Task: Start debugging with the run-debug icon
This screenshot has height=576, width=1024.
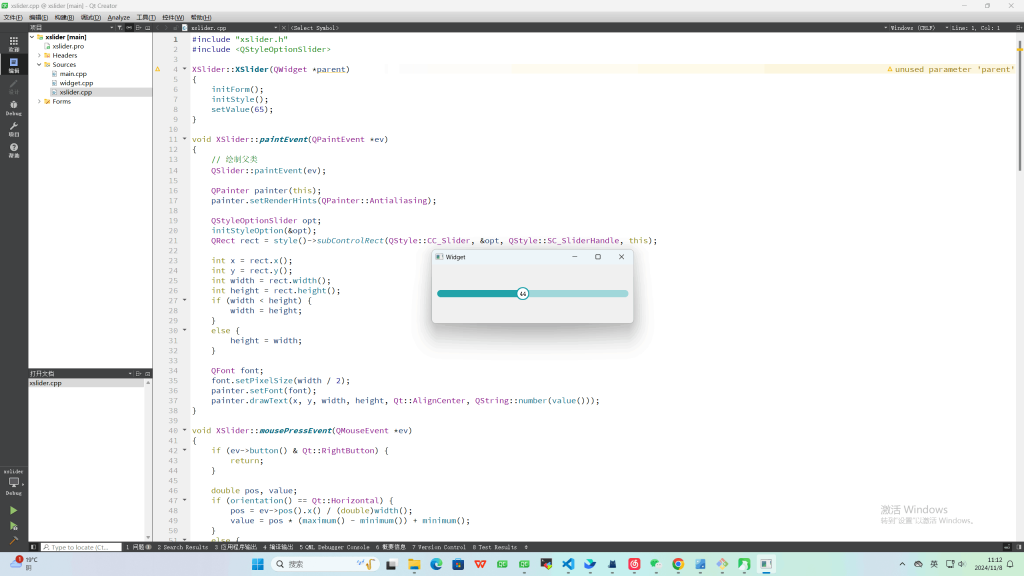Action: (14, 525)
